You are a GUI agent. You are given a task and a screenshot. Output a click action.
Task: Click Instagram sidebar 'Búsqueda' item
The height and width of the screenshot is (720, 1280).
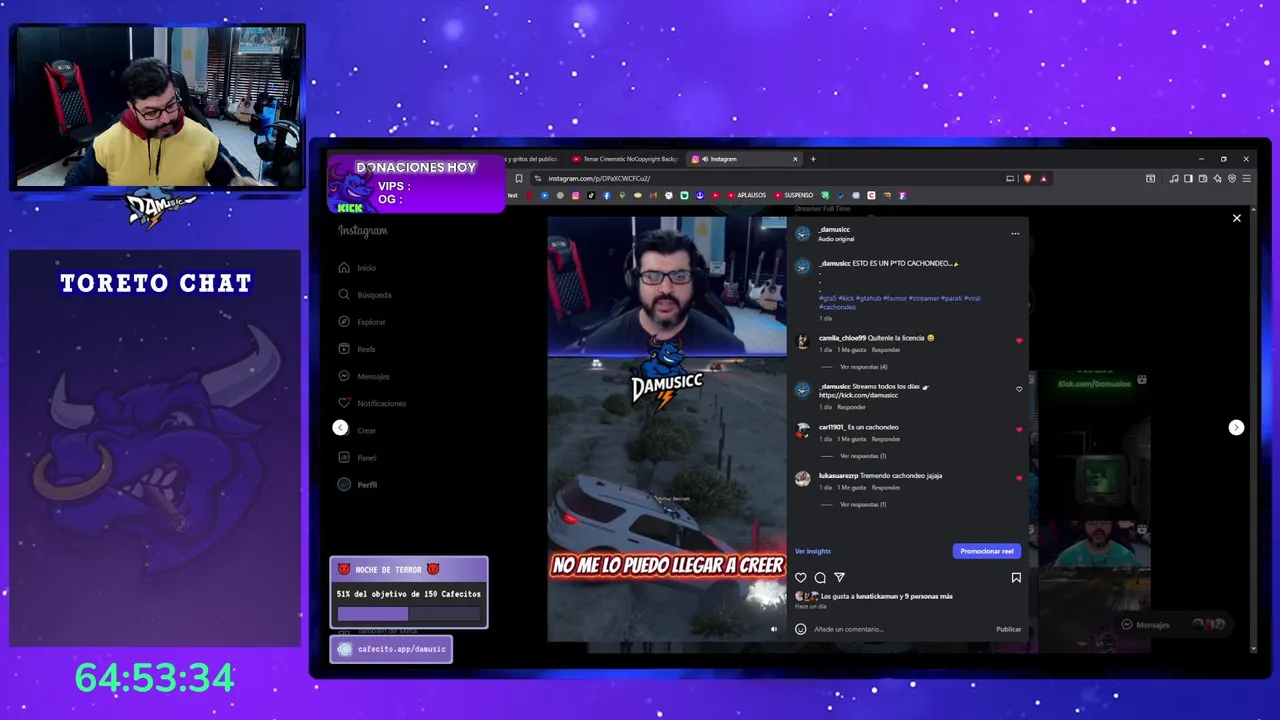click(365, 295)
